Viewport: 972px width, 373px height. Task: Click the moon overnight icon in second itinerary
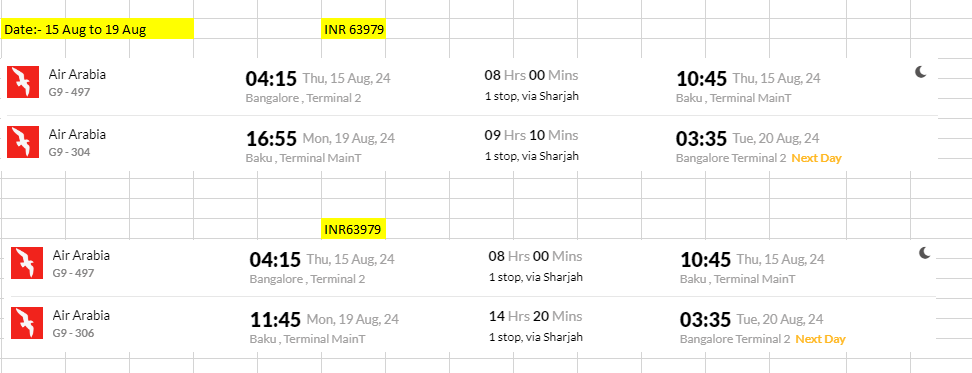tap(925, 253)
